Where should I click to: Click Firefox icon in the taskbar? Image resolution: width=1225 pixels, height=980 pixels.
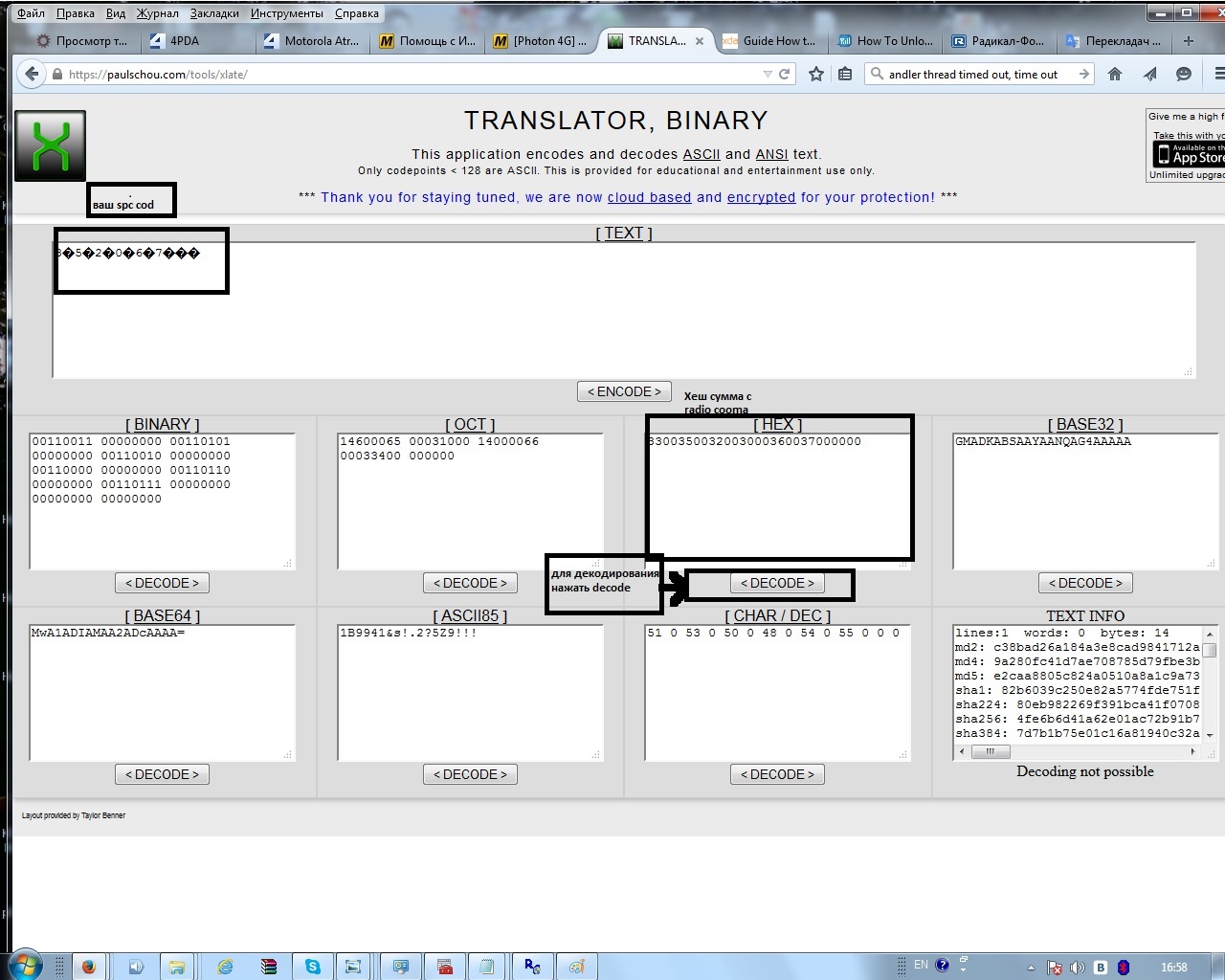[x=88, y=967]
